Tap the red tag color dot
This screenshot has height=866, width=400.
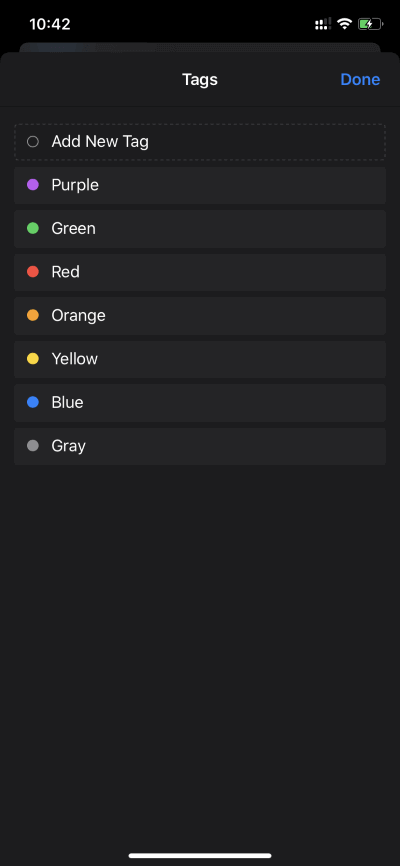[x=33, y=272]
